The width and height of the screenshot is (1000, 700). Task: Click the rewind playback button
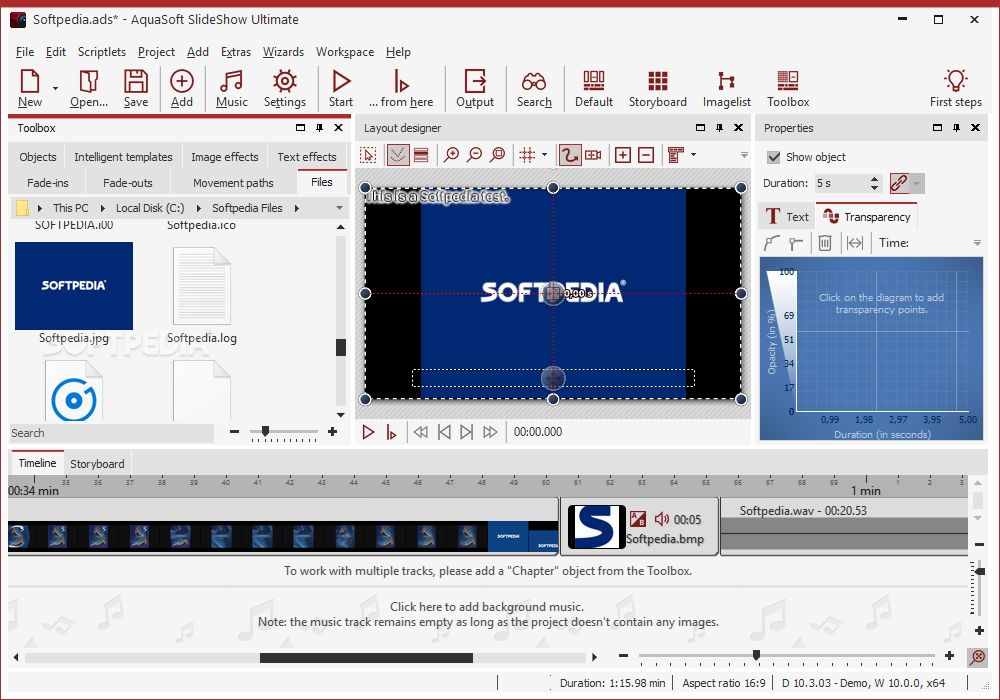(x=420, y=432)
